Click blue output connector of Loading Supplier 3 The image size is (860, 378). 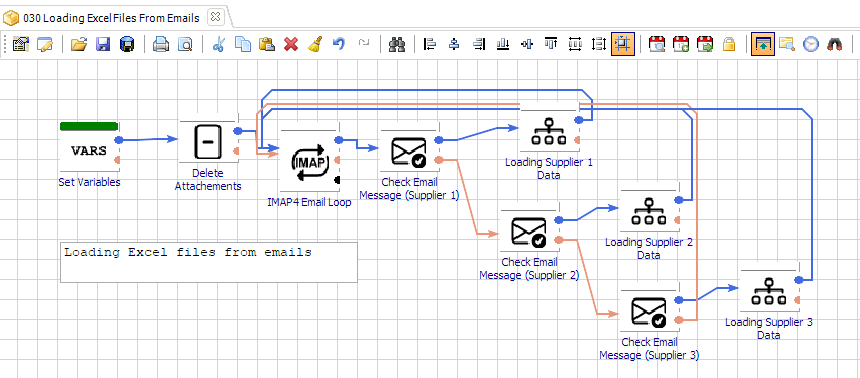(800, 280)
